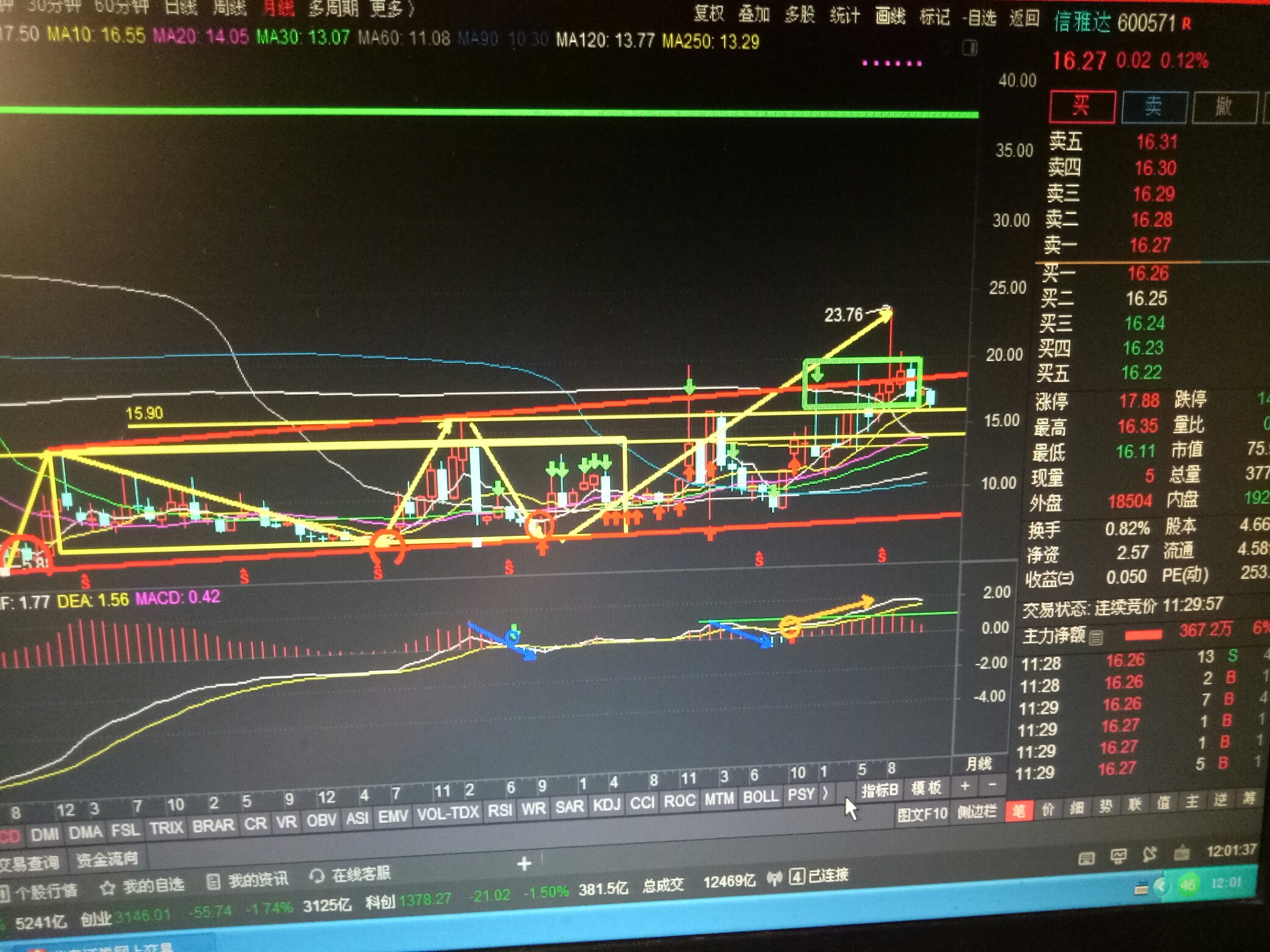Open My News document icon (我的资讯)
The height and width of the screenshot is (952, 1270).
213,882
